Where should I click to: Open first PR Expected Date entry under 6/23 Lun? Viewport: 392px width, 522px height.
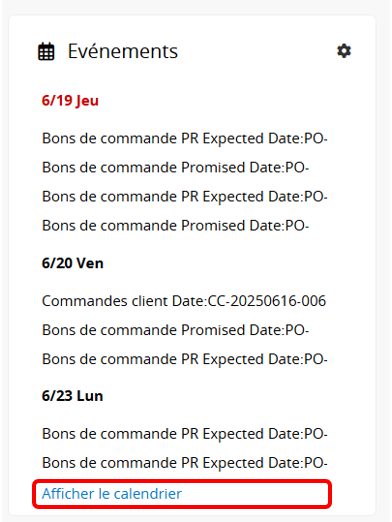pyautogui.click(x=185, y=434)
